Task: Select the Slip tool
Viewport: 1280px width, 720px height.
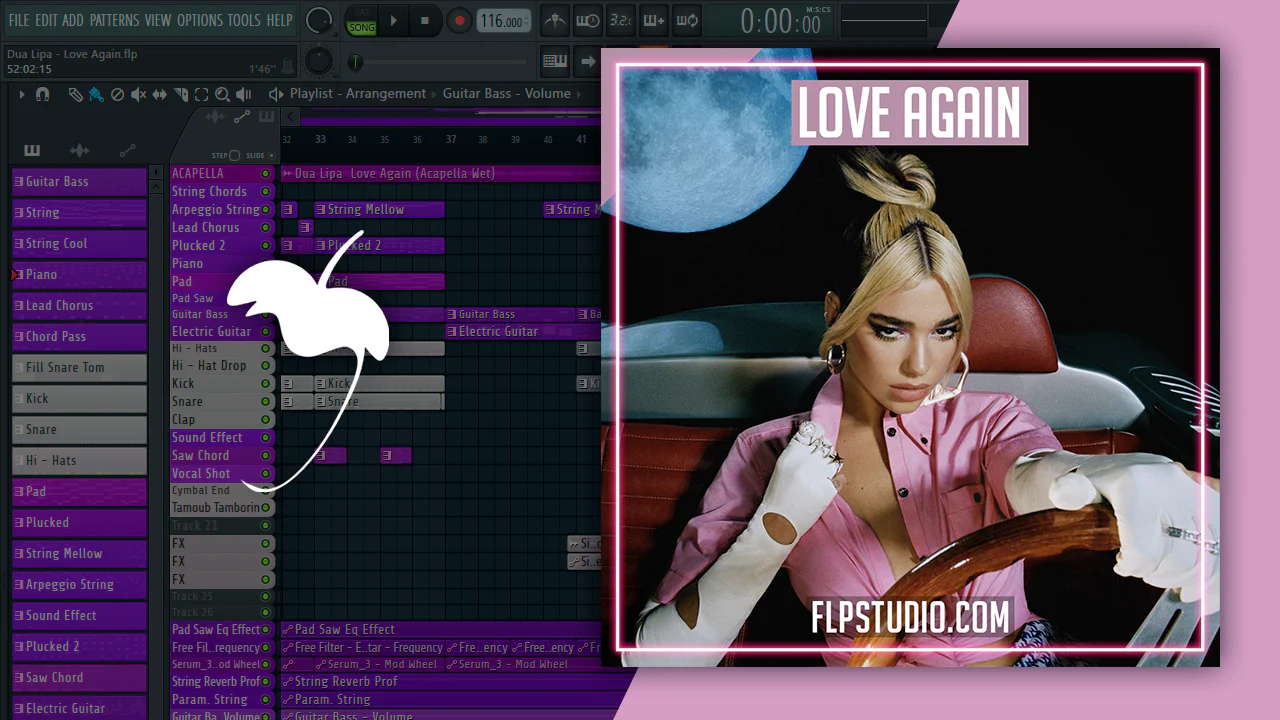Action: [x=160, y=94]
